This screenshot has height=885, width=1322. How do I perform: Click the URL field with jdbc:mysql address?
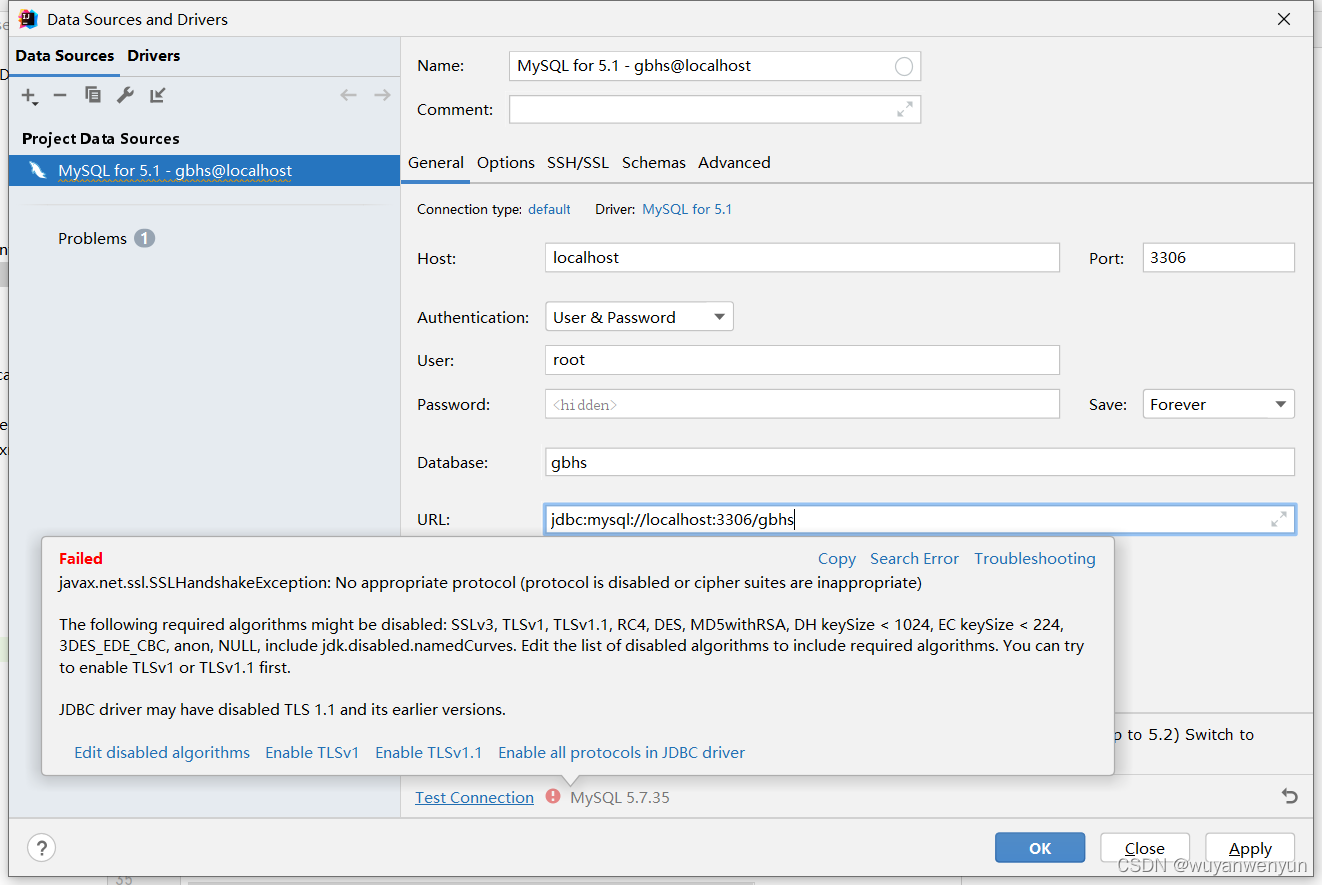920,519
